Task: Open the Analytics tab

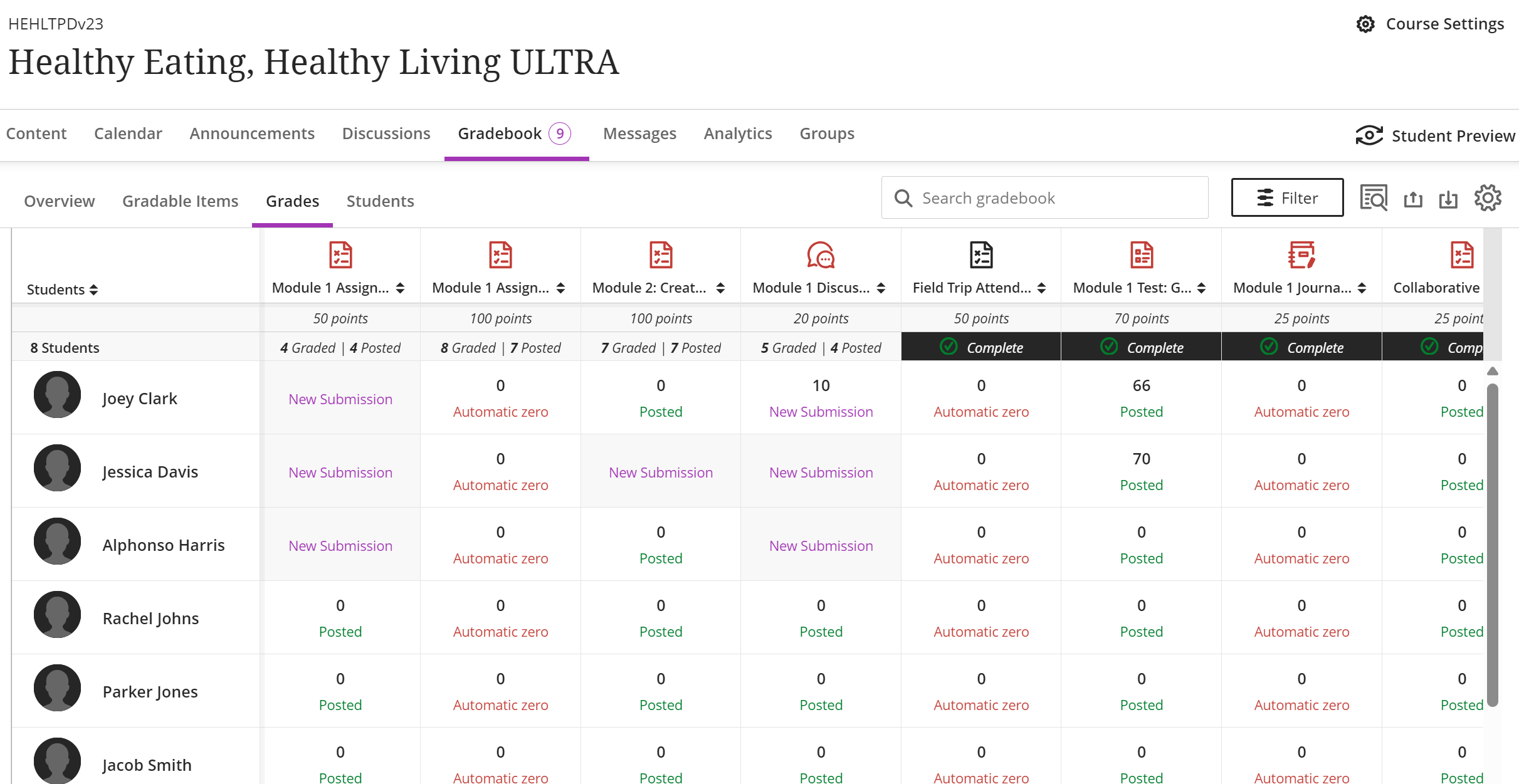Action: click(x=737, y=133)
